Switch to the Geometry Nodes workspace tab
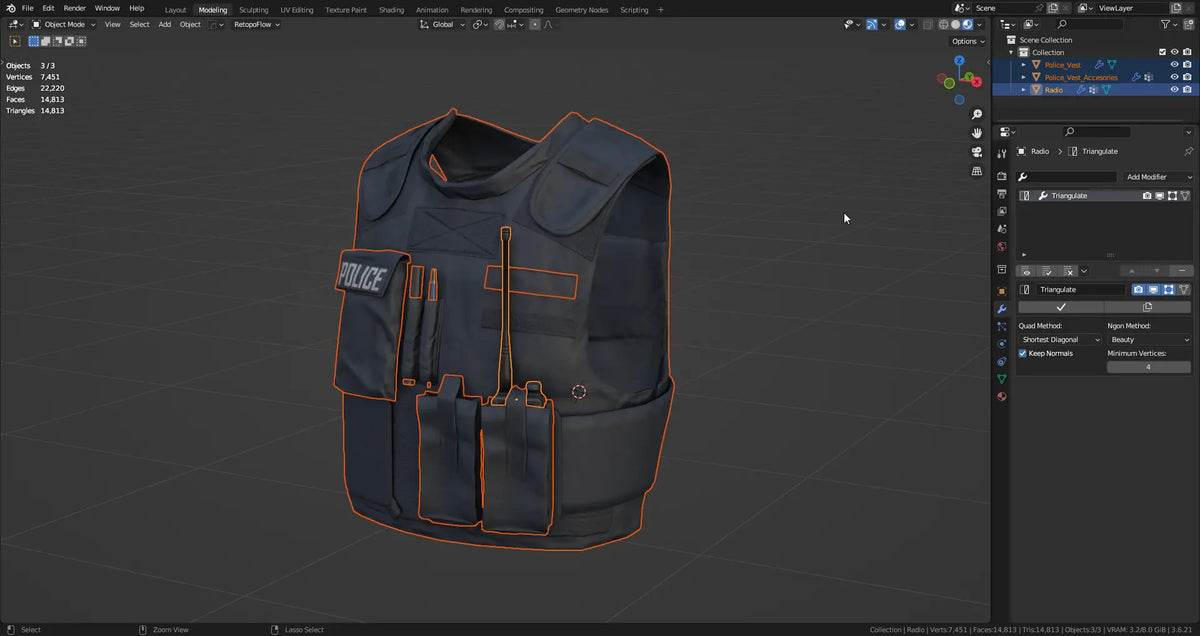This screenshot has height=636, width=1200. coord(581,10)
